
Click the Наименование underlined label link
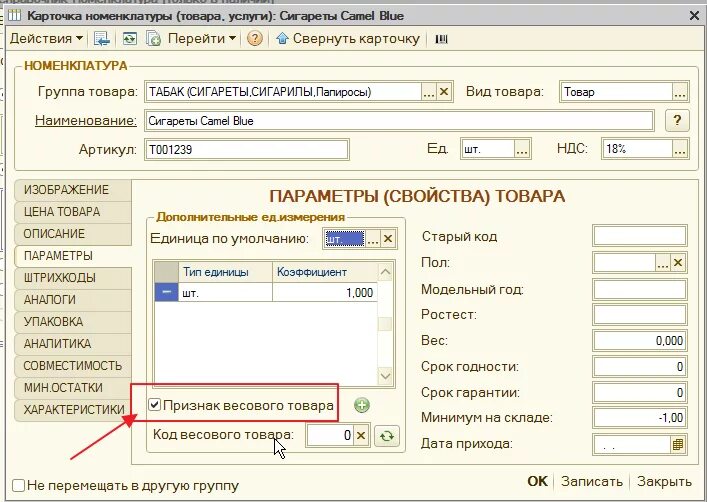pyautogui.click(x=86, y=120)
